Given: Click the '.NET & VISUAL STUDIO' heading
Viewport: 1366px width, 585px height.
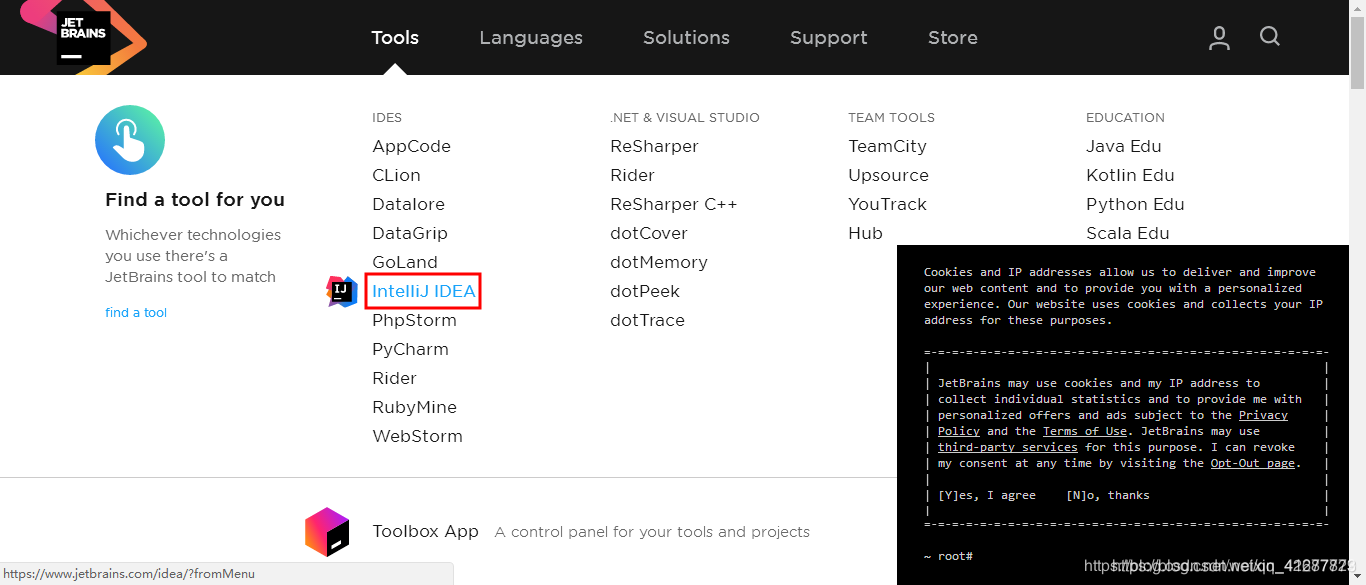Looking at the screenshot, I should [685, 117].
